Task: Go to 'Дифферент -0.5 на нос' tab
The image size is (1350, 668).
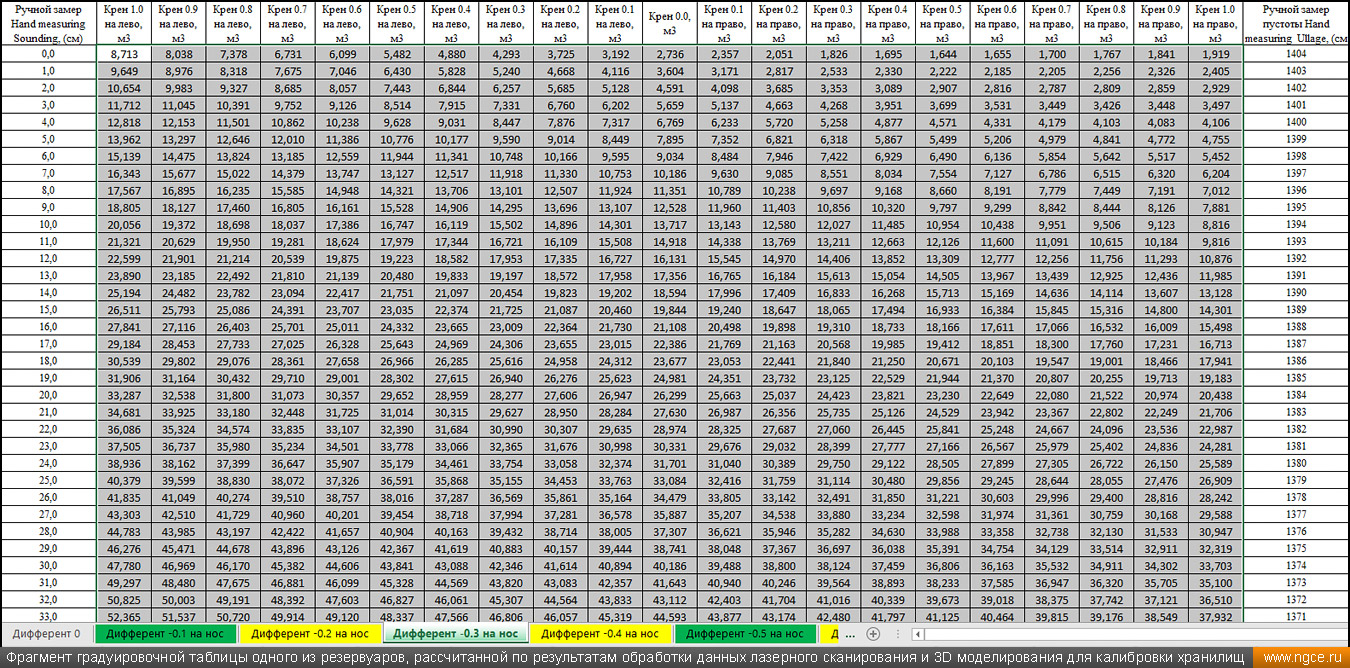Action: click(745, 634)
